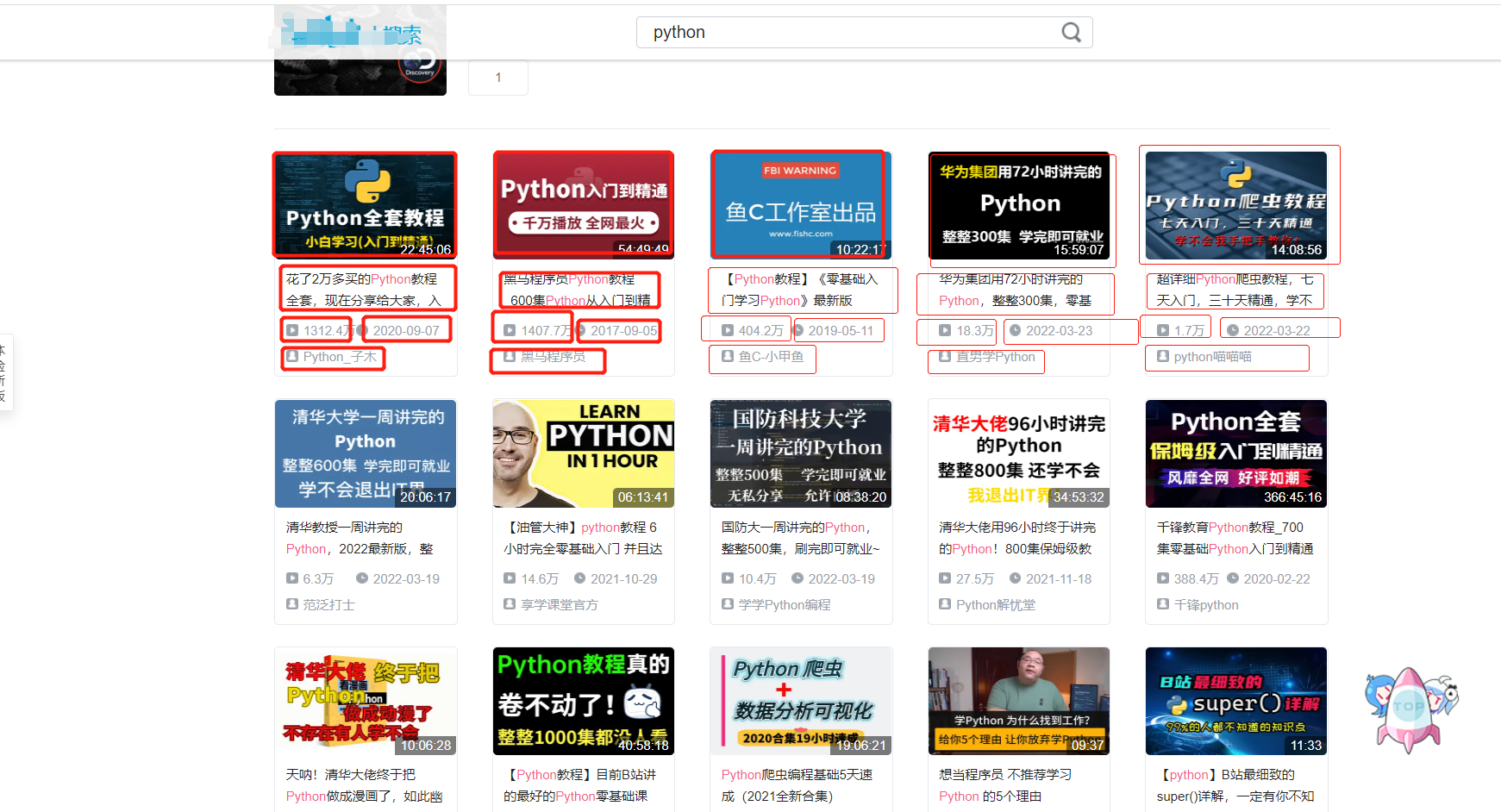Visit uploader 鱼C-小甲鱼
This screenshot has width=1501, height=812.
(x=771, y=357)
